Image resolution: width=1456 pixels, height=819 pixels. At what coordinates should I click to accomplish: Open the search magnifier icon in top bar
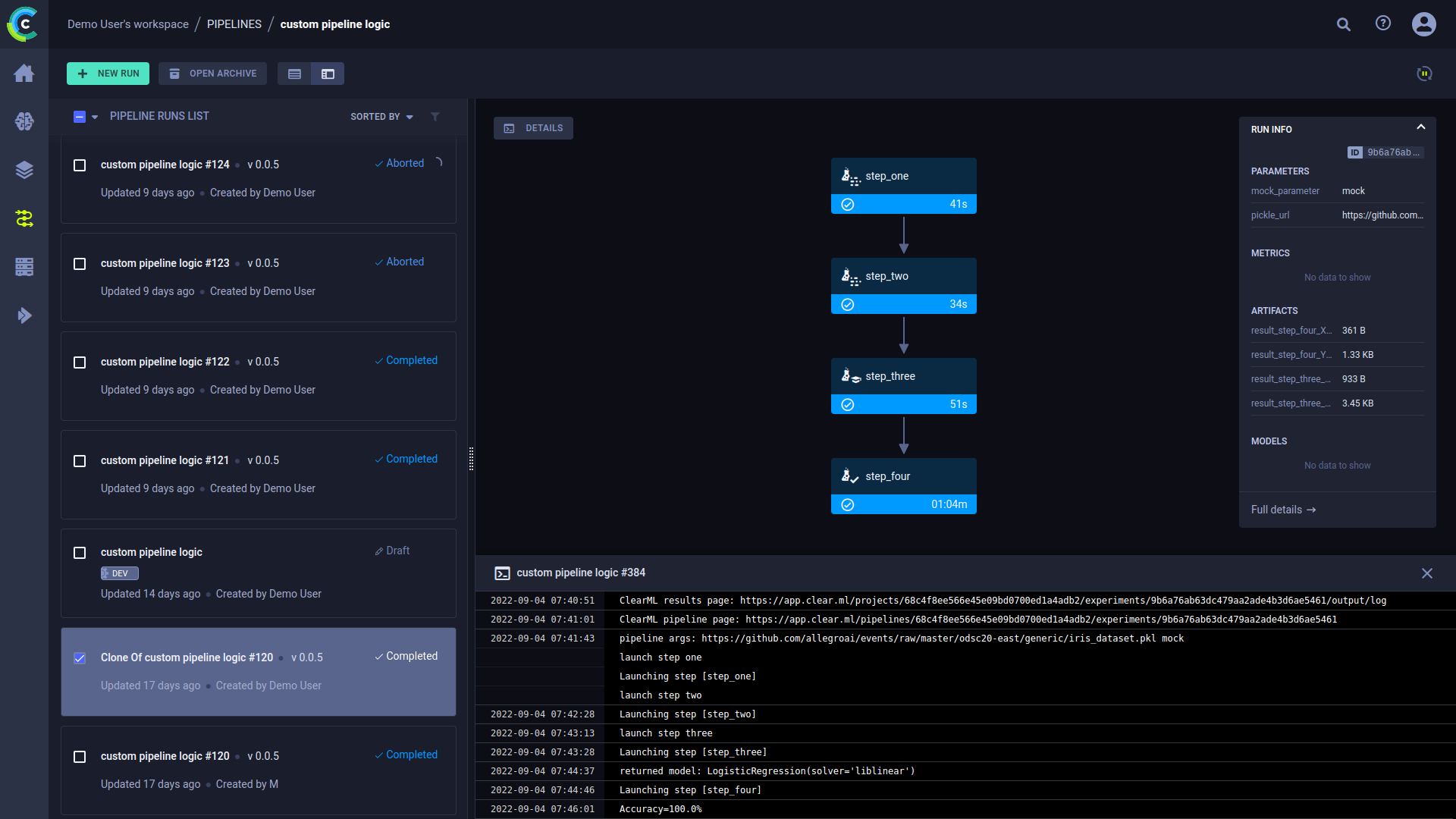[x=1344, y=24]
